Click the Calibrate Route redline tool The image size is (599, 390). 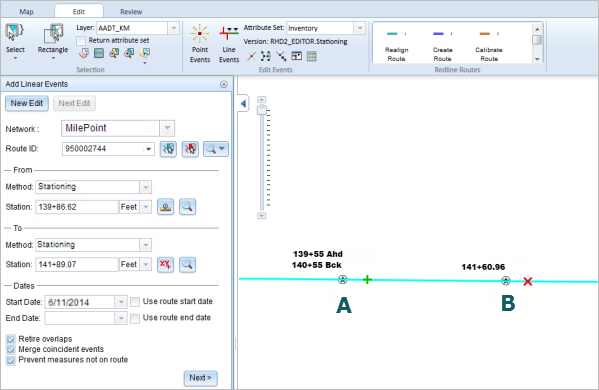tap(489, 45)
